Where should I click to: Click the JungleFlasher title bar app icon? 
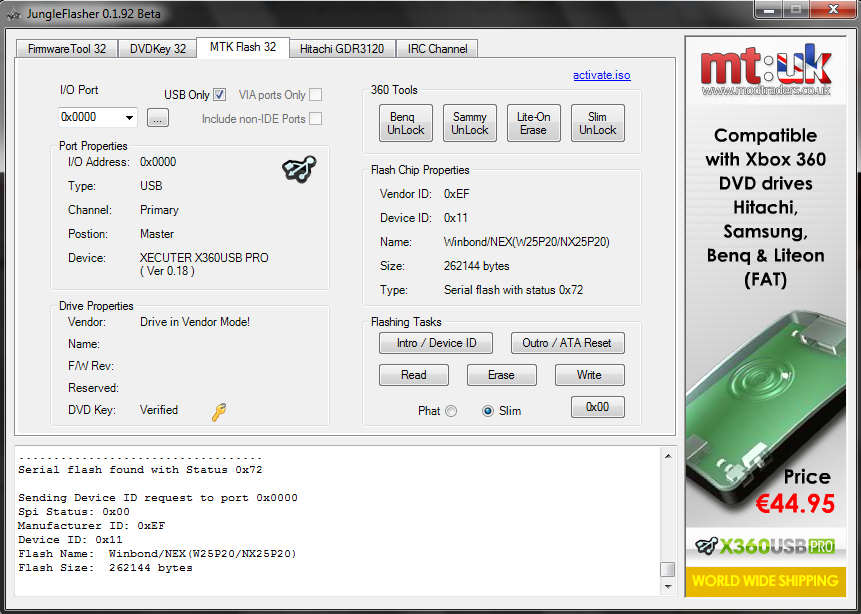(14, 14)
